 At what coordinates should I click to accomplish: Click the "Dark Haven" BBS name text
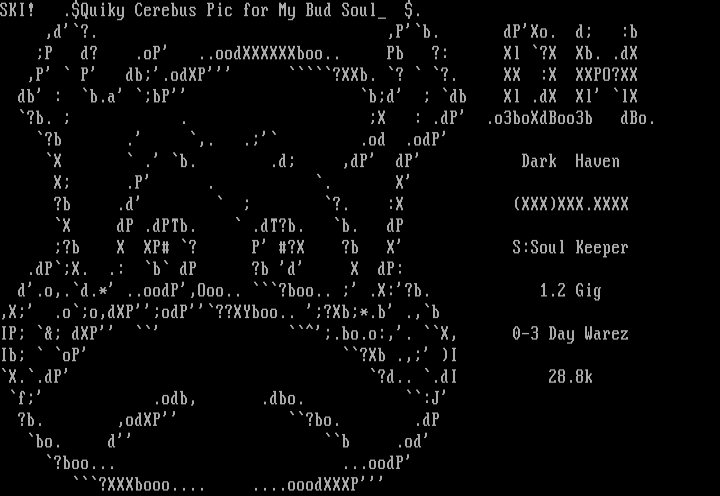(570, 161)
